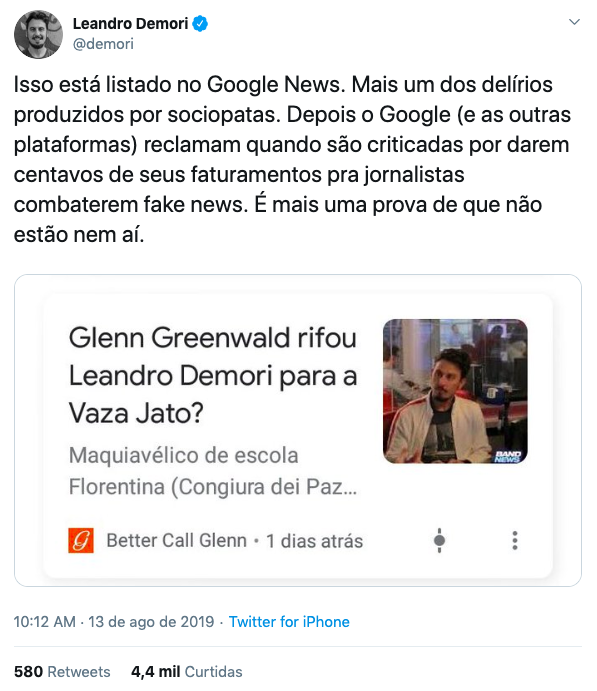View the 580 Retweets list
The height and width of the screenshot is (691, 597).
62,672
